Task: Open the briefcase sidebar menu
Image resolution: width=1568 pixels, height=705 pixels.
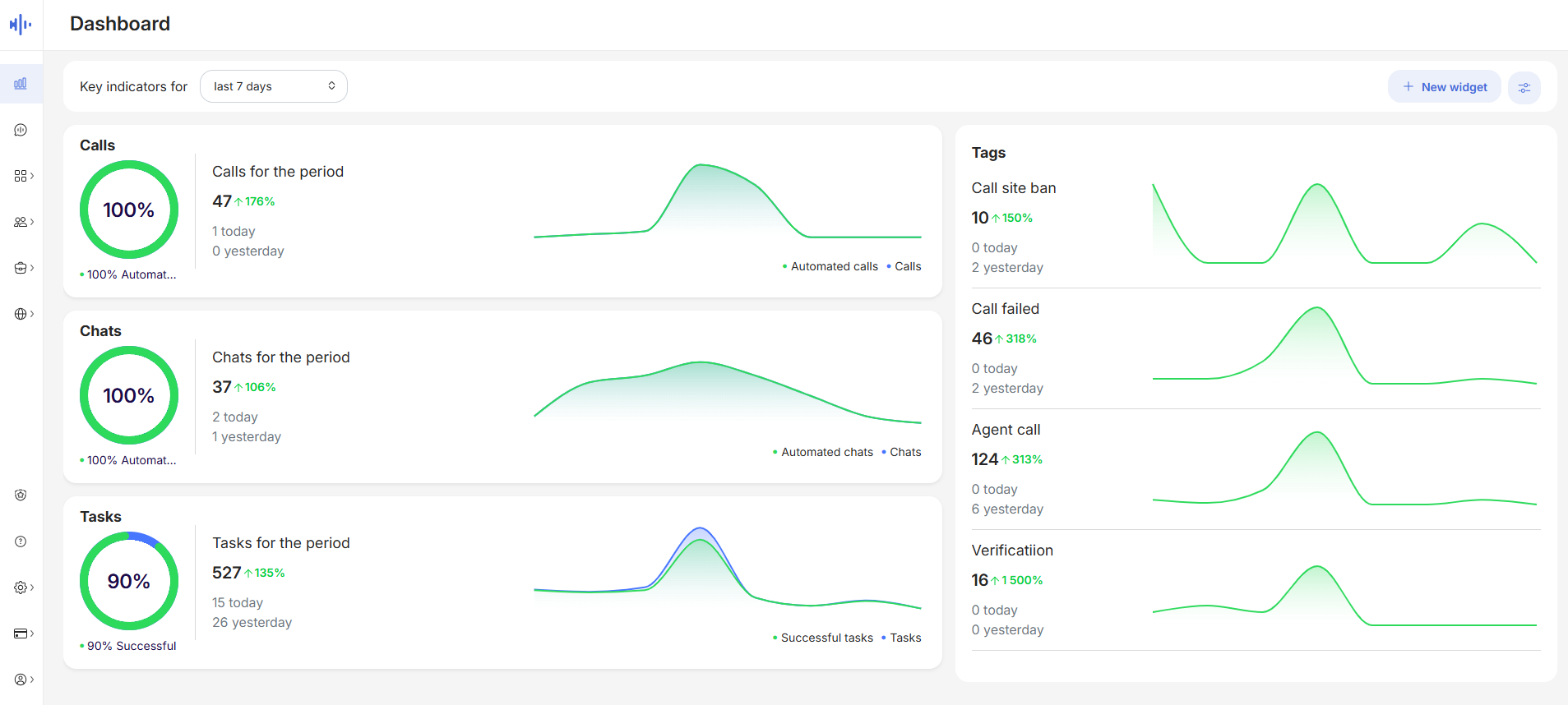Action: (24, 268)
